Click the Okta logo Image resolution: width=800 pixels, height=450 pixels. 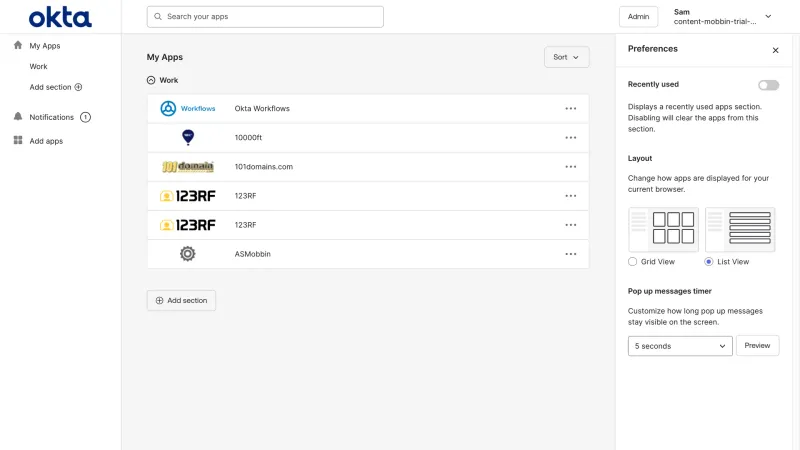click(x=60, y=17)
